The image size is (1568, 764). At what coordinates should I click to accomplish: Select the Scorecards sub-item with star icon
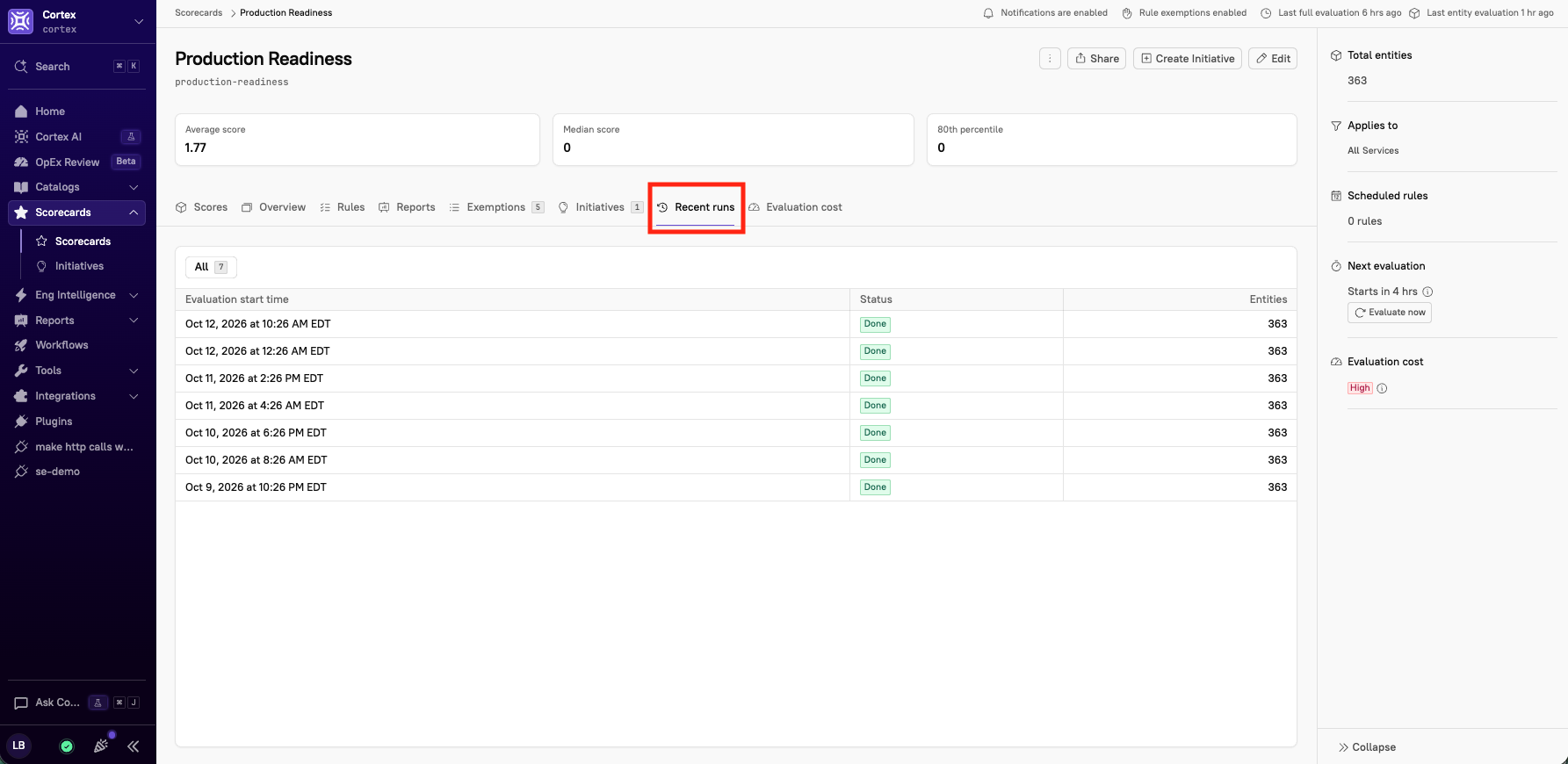point(84,241)
